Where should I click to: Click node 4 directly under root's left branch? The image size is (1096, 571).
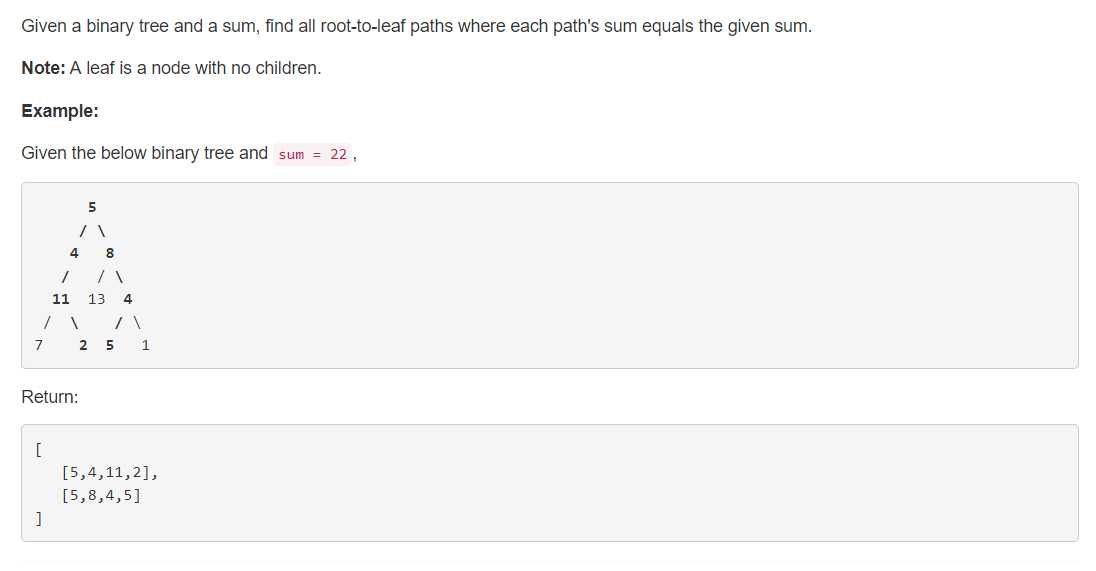tap(74, 254)
